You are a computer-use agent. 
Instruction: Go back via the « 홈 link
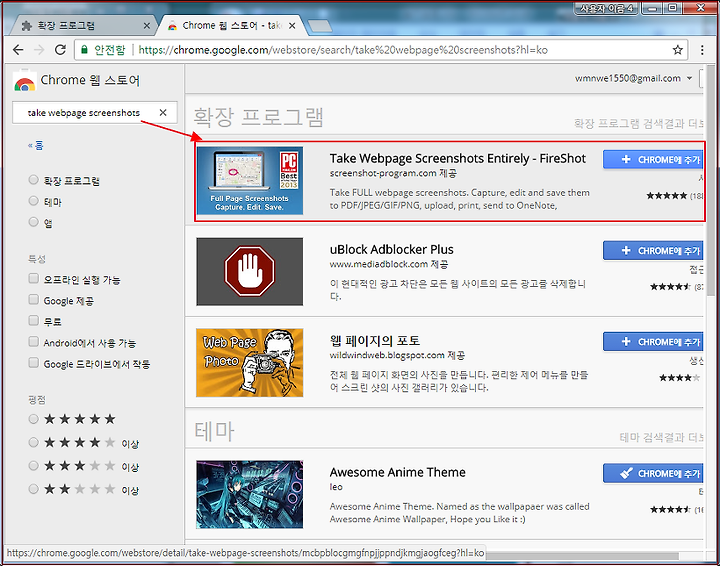coord(36,146)
